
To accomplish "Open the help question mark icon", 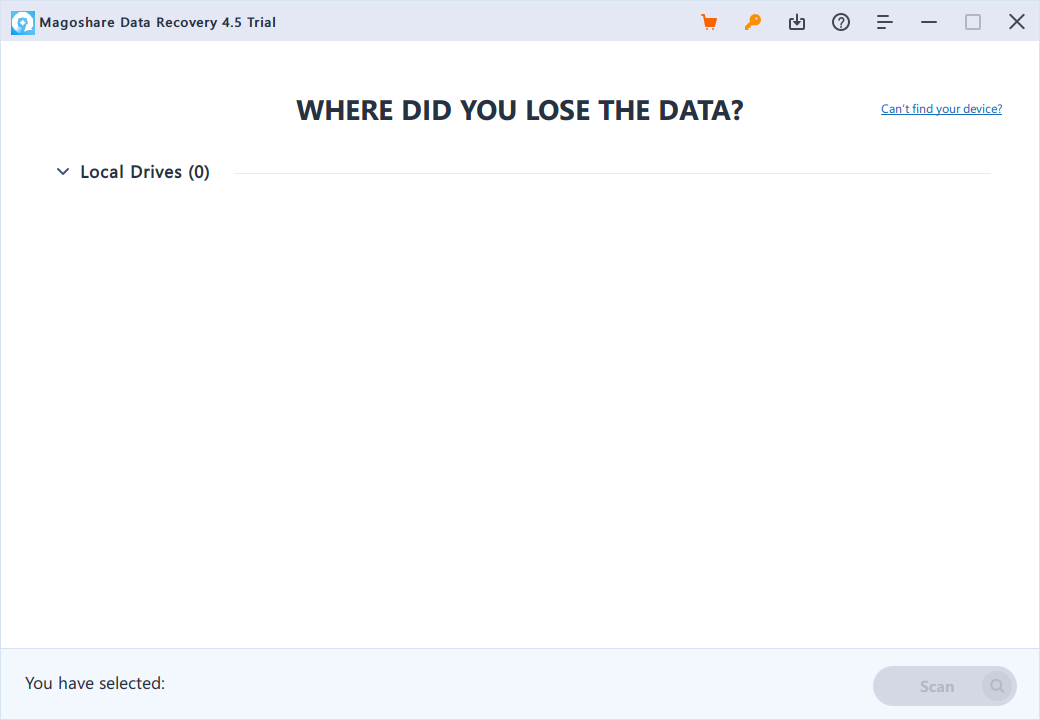I will [840, 22].
